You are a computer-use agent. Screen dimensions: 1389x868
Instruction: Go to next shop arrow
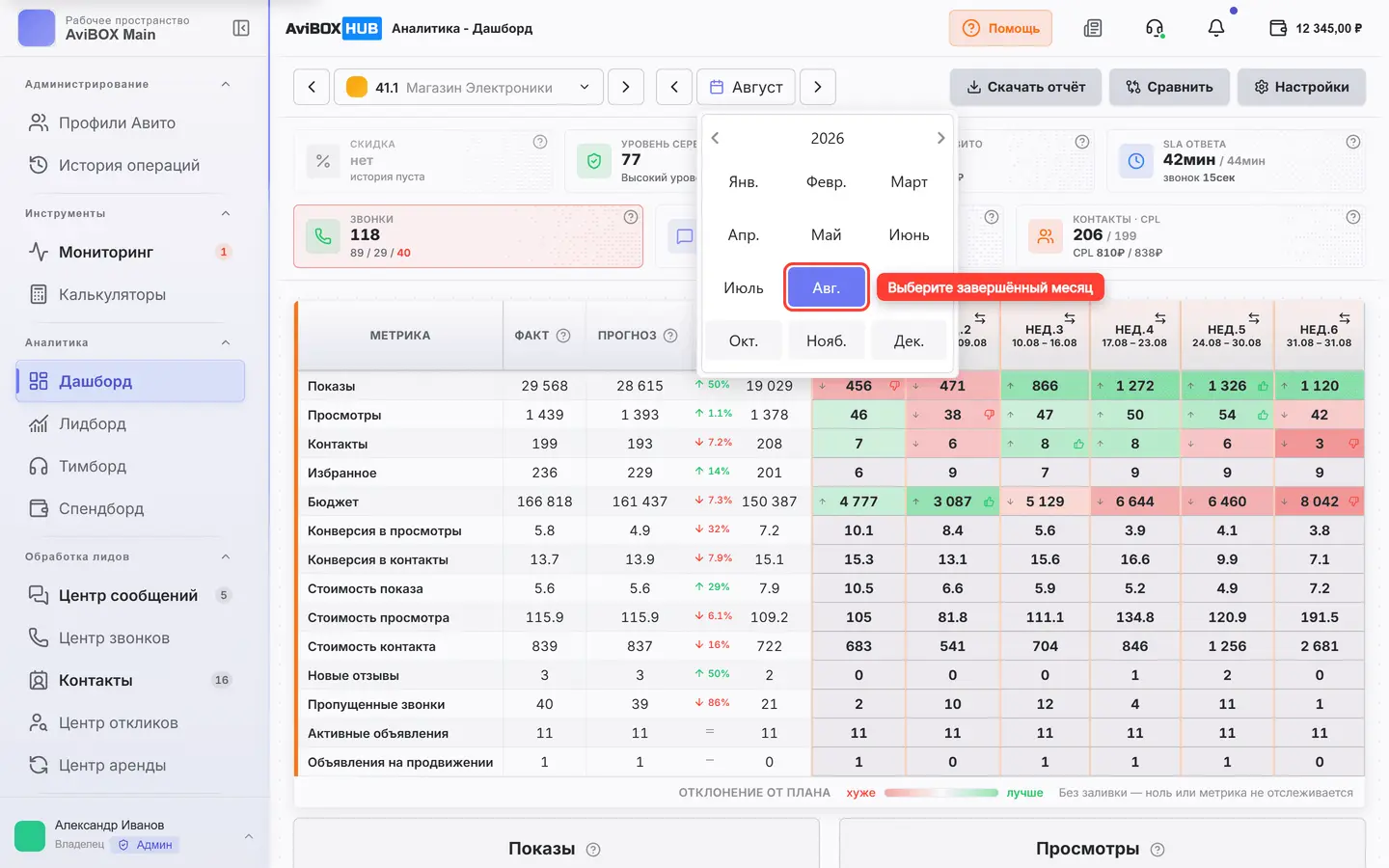[x=626, y=87]
